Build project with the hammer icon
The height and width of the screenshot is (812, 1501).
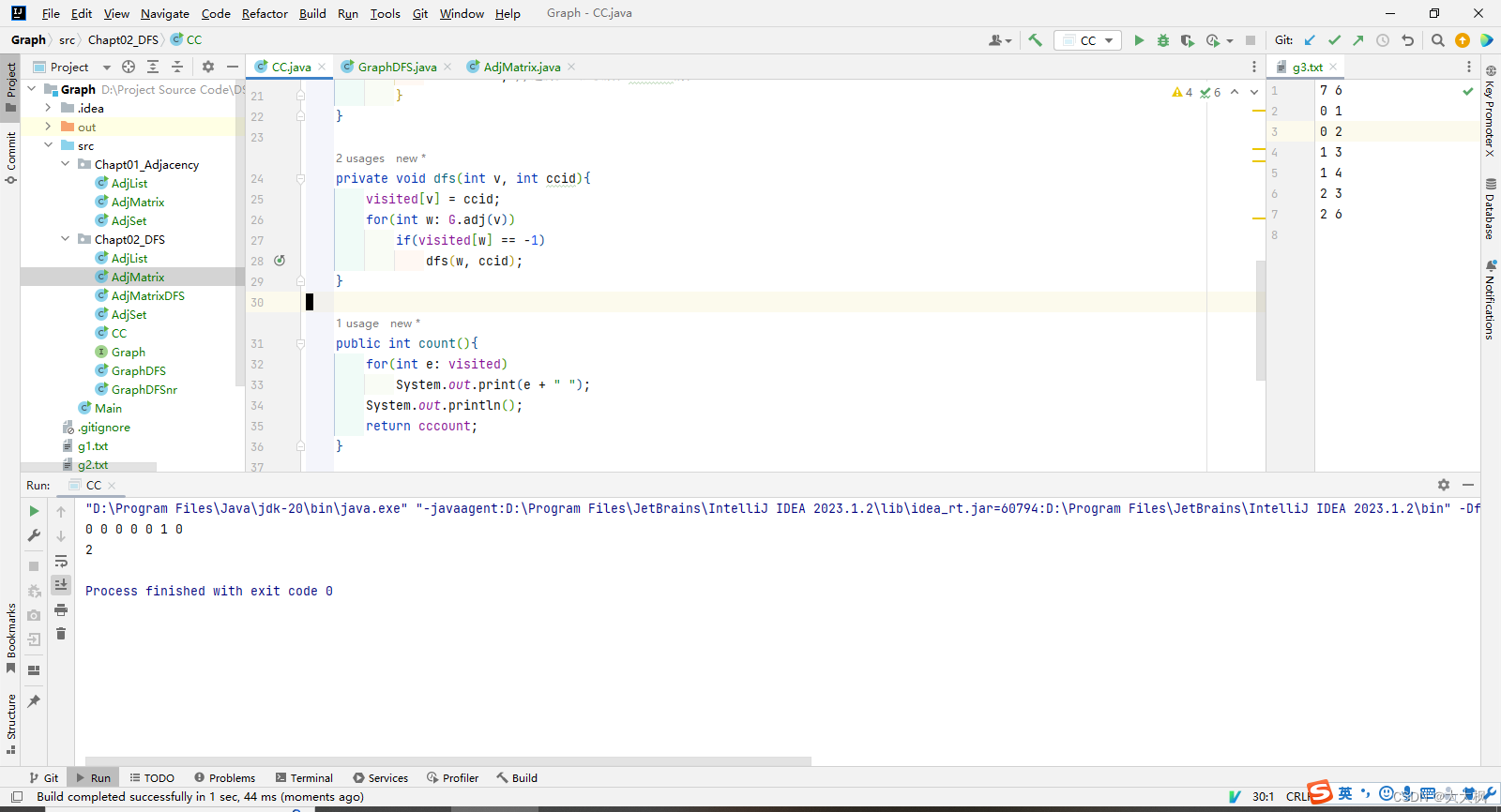(1036, 40)
